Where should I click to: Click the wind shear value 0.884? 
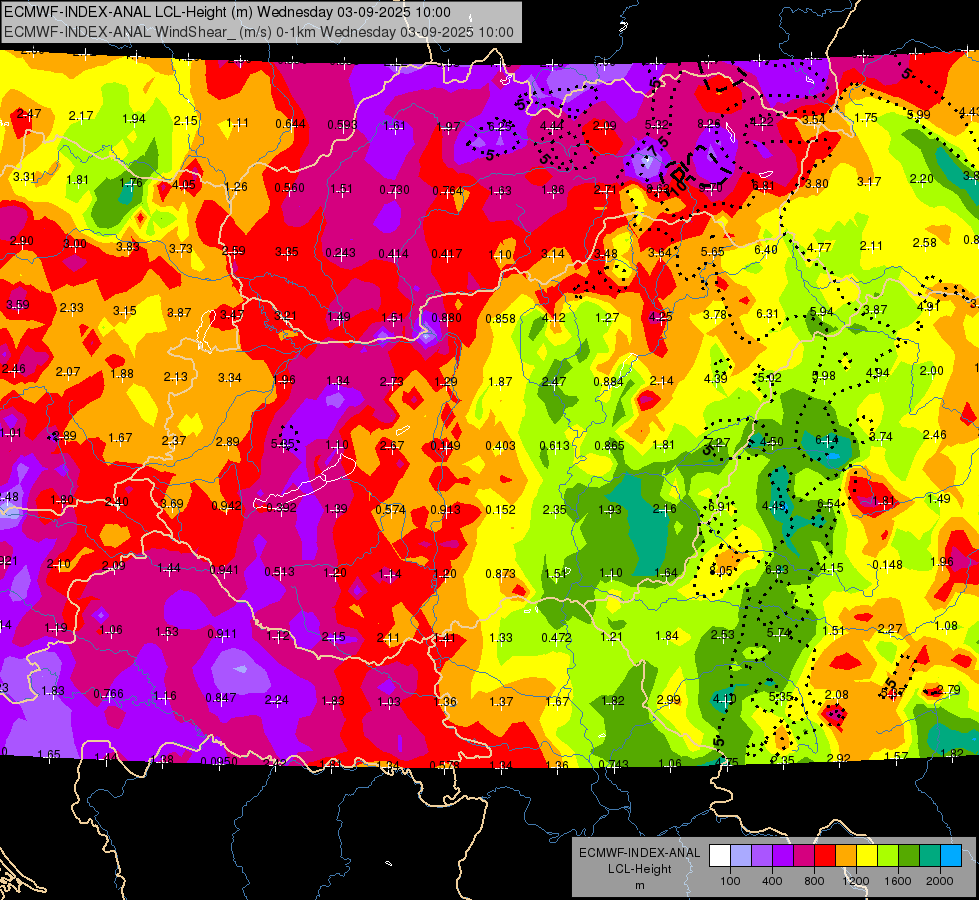608,382
